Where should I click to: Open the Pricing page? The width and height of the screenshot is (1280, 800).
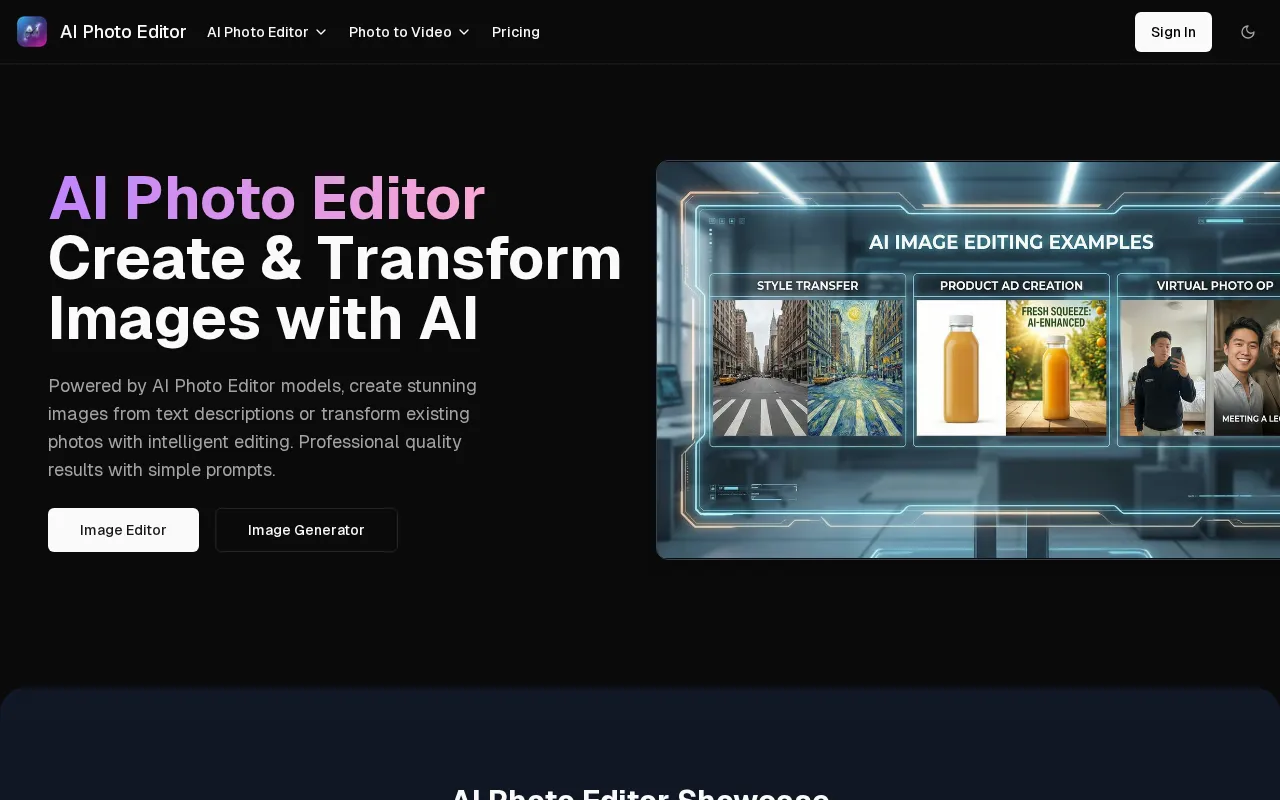pos(516,32)
